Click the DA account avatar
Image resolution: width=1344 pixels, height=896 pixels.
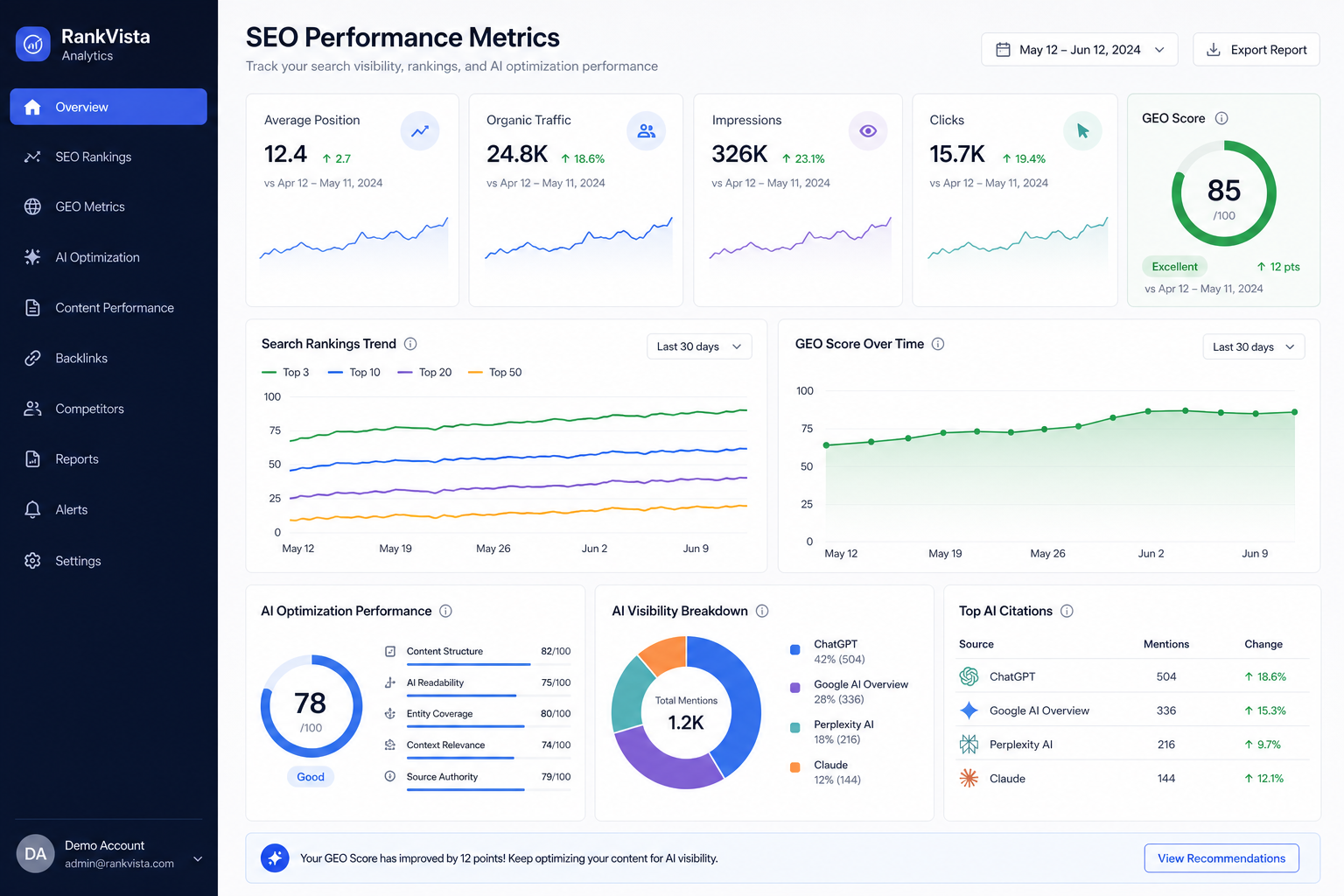coord(36,854)
